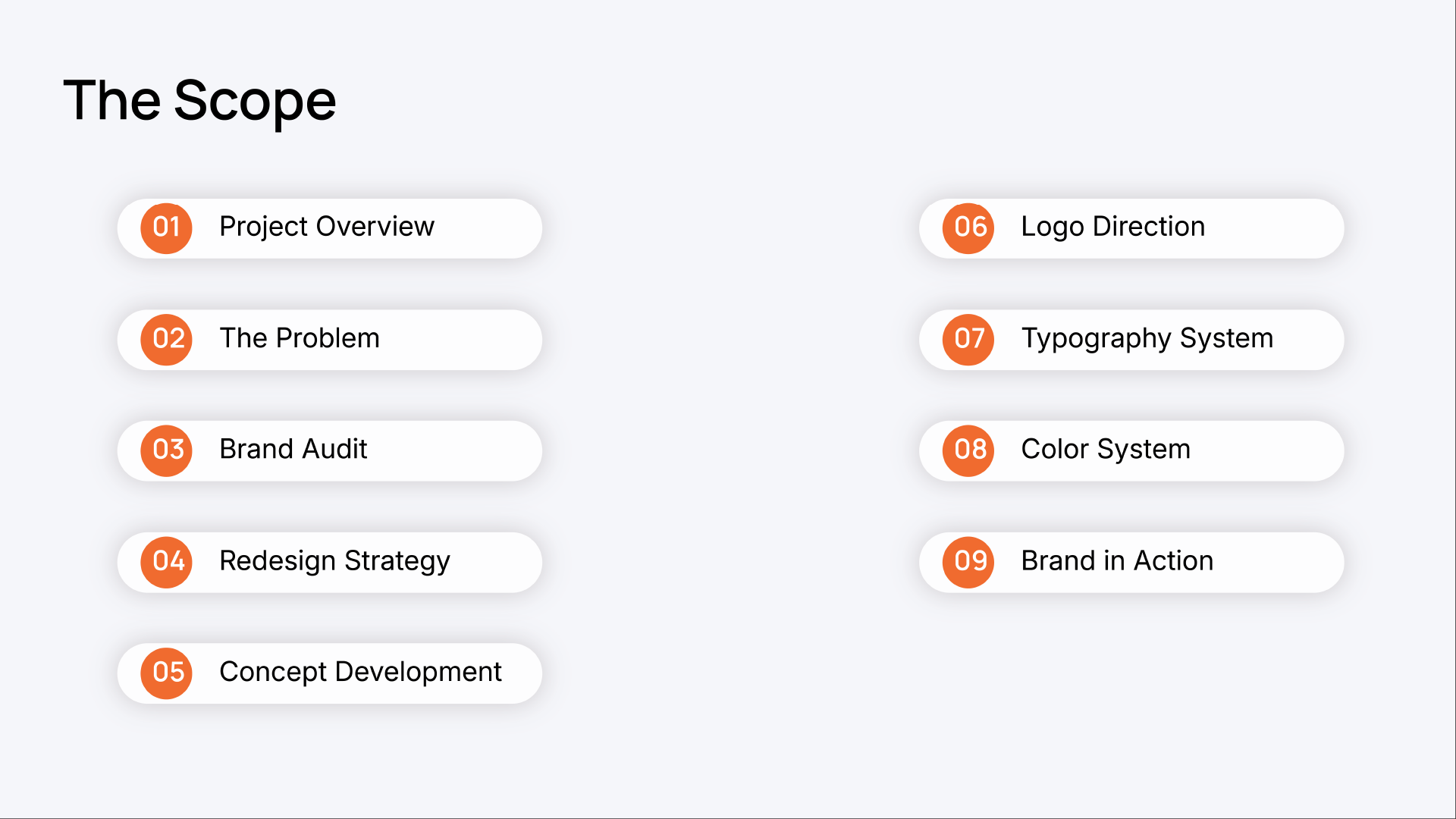Screen dimensions: 1456x819
Task: Click the orange 02 number badge
Action: 166,340
